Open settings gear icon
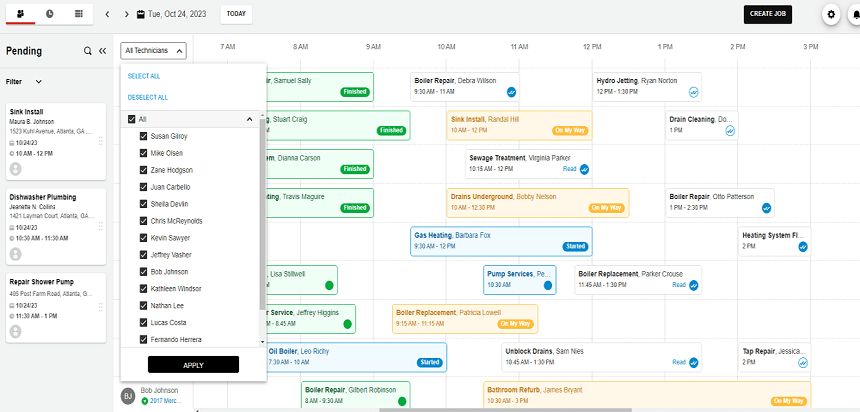 [831, 14]
